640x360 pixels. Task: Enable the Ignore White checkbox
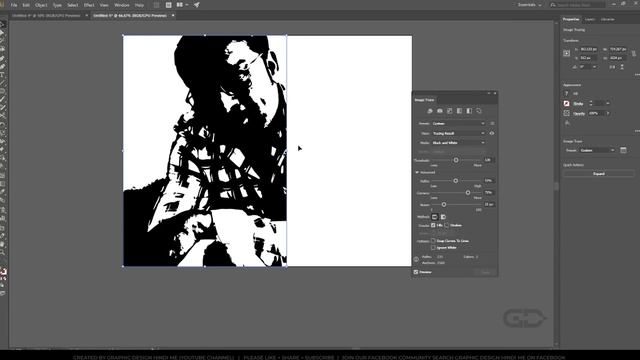coord(433,247)
